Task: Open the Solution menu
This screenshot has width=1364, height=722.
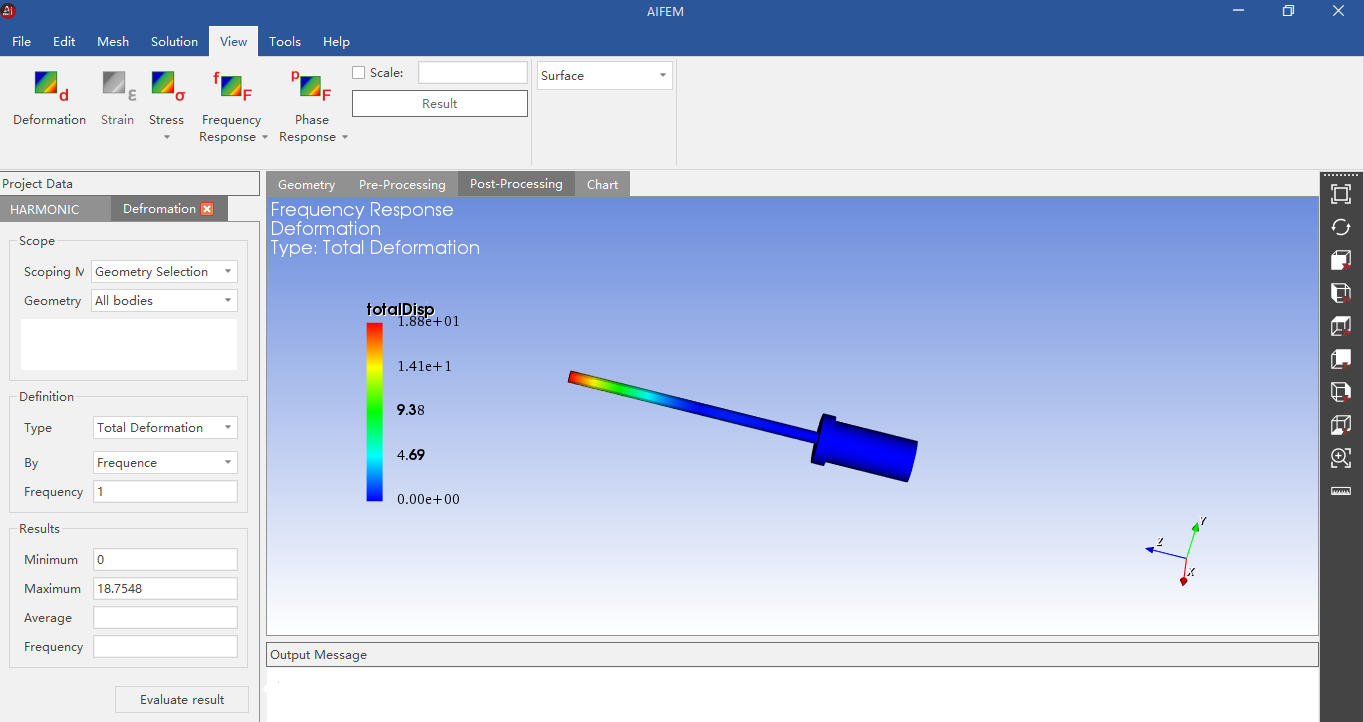Action: pos(175,42)
